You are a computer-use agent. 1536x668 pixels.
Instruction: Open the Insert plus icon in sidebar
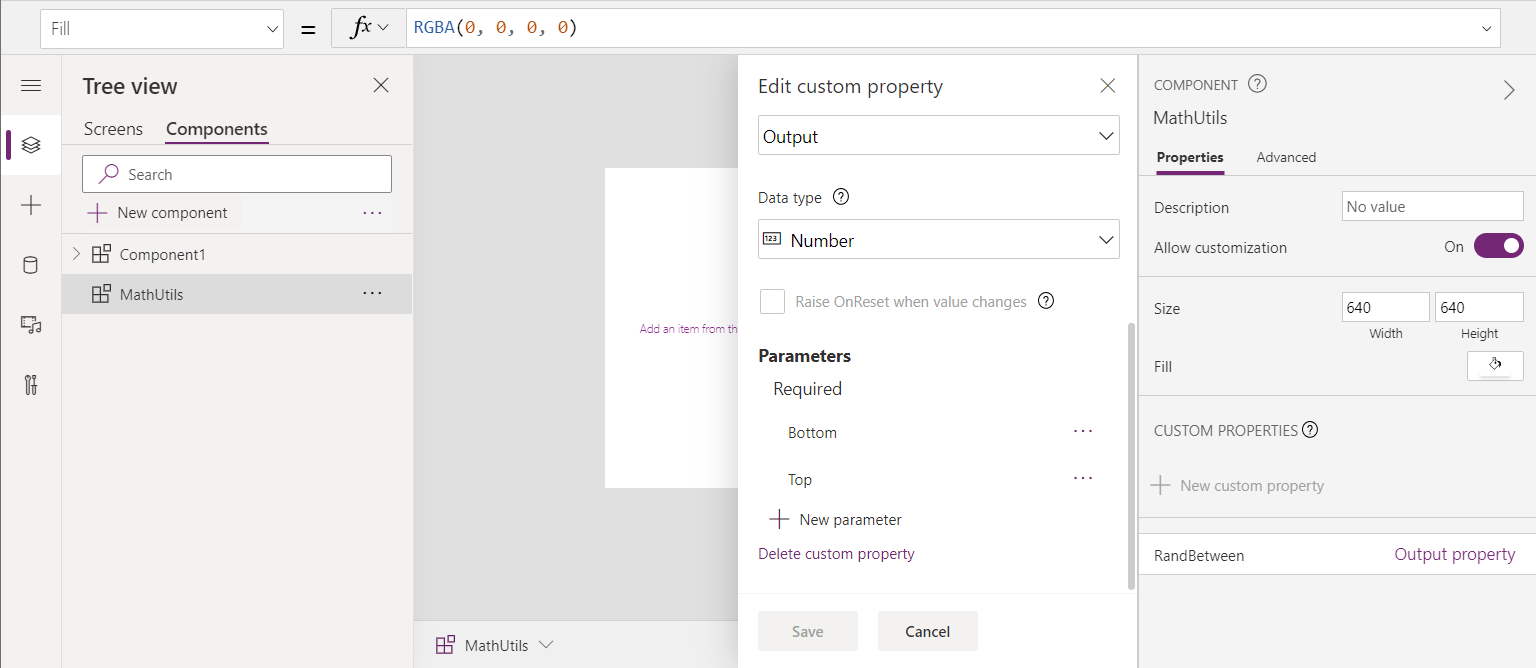click(x=30, y=205)
